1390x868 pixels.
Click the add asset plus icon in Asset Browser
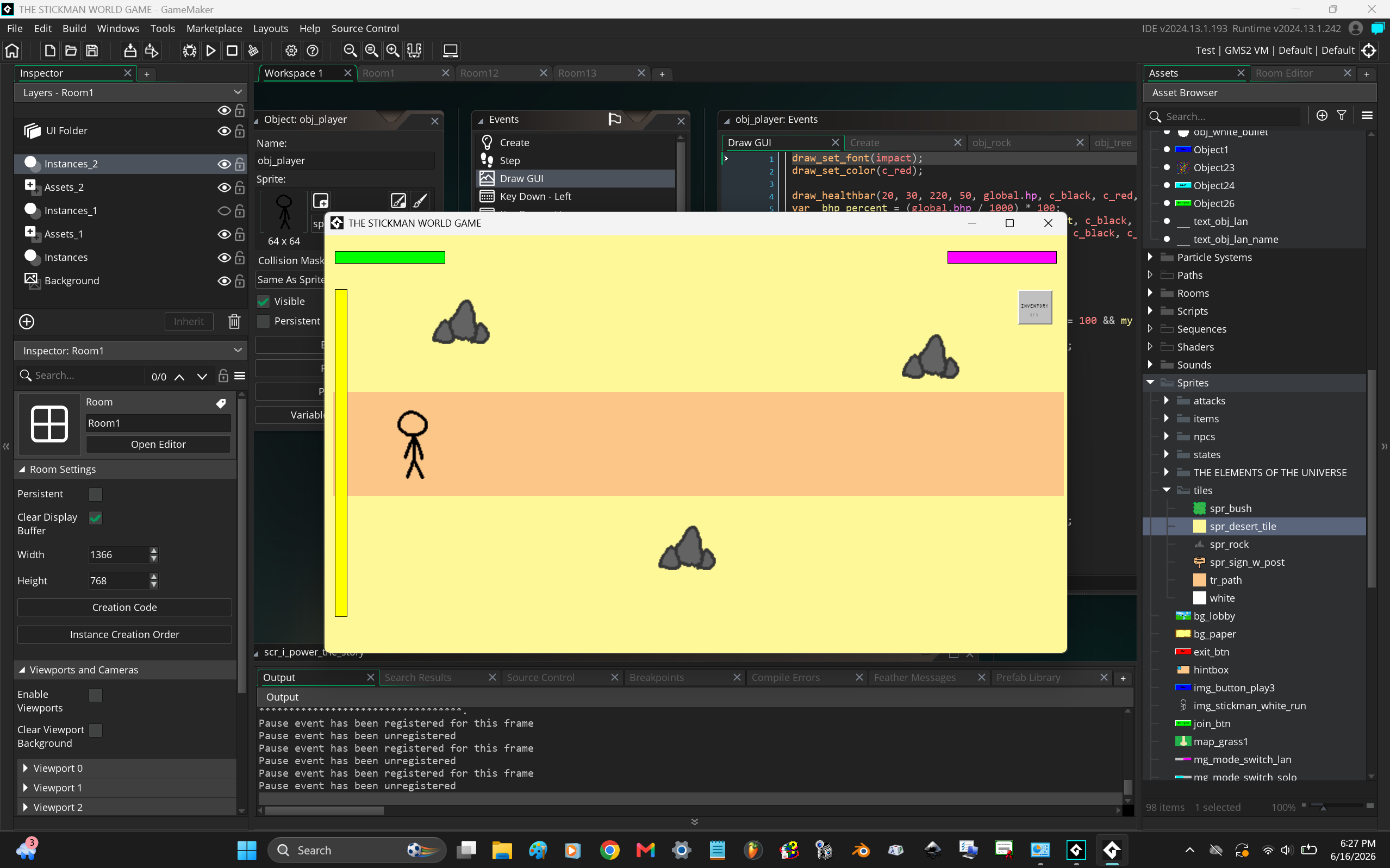tap(1322, 115)
